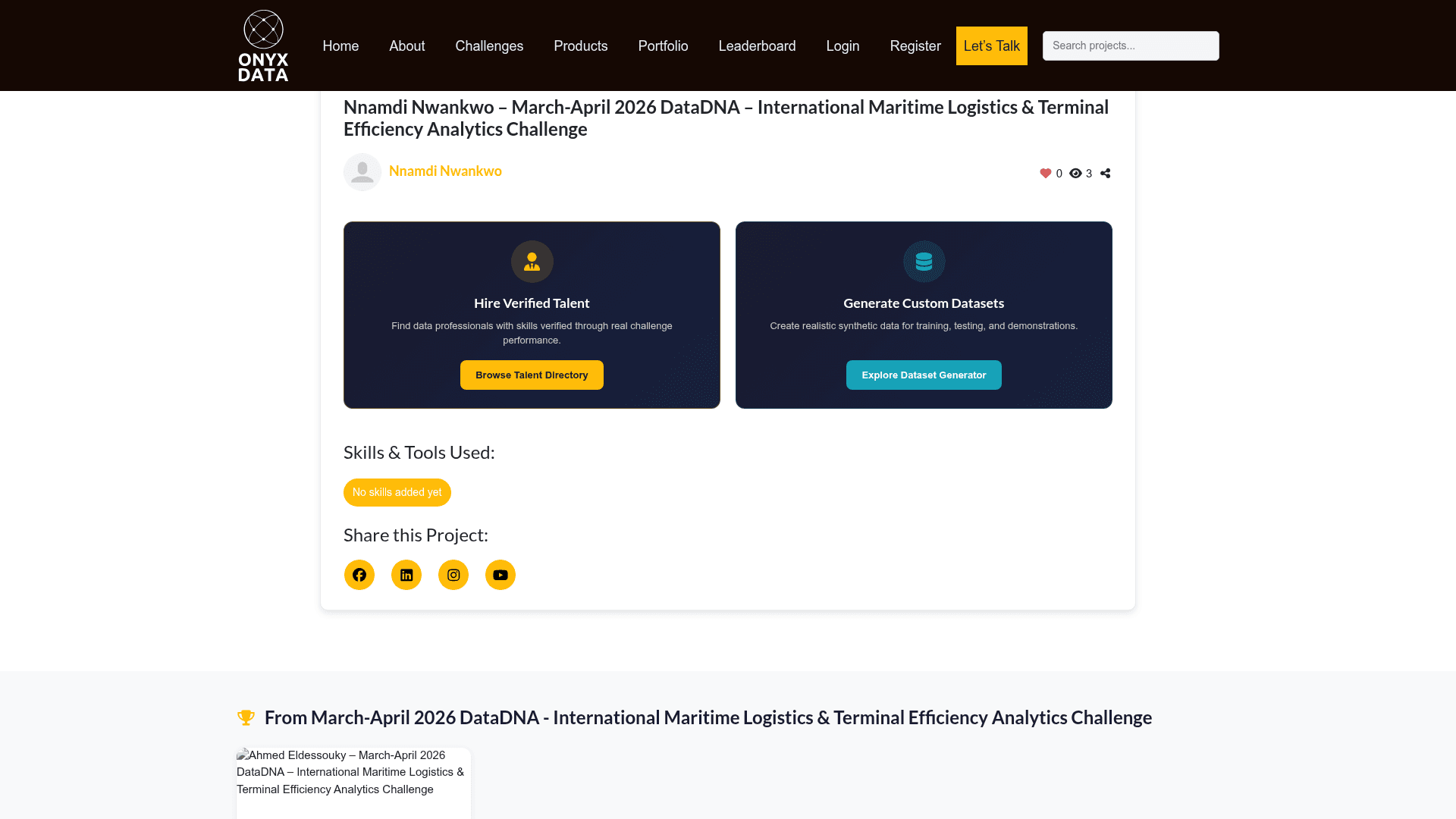Open the Leaderboard page

pos(758,45)
